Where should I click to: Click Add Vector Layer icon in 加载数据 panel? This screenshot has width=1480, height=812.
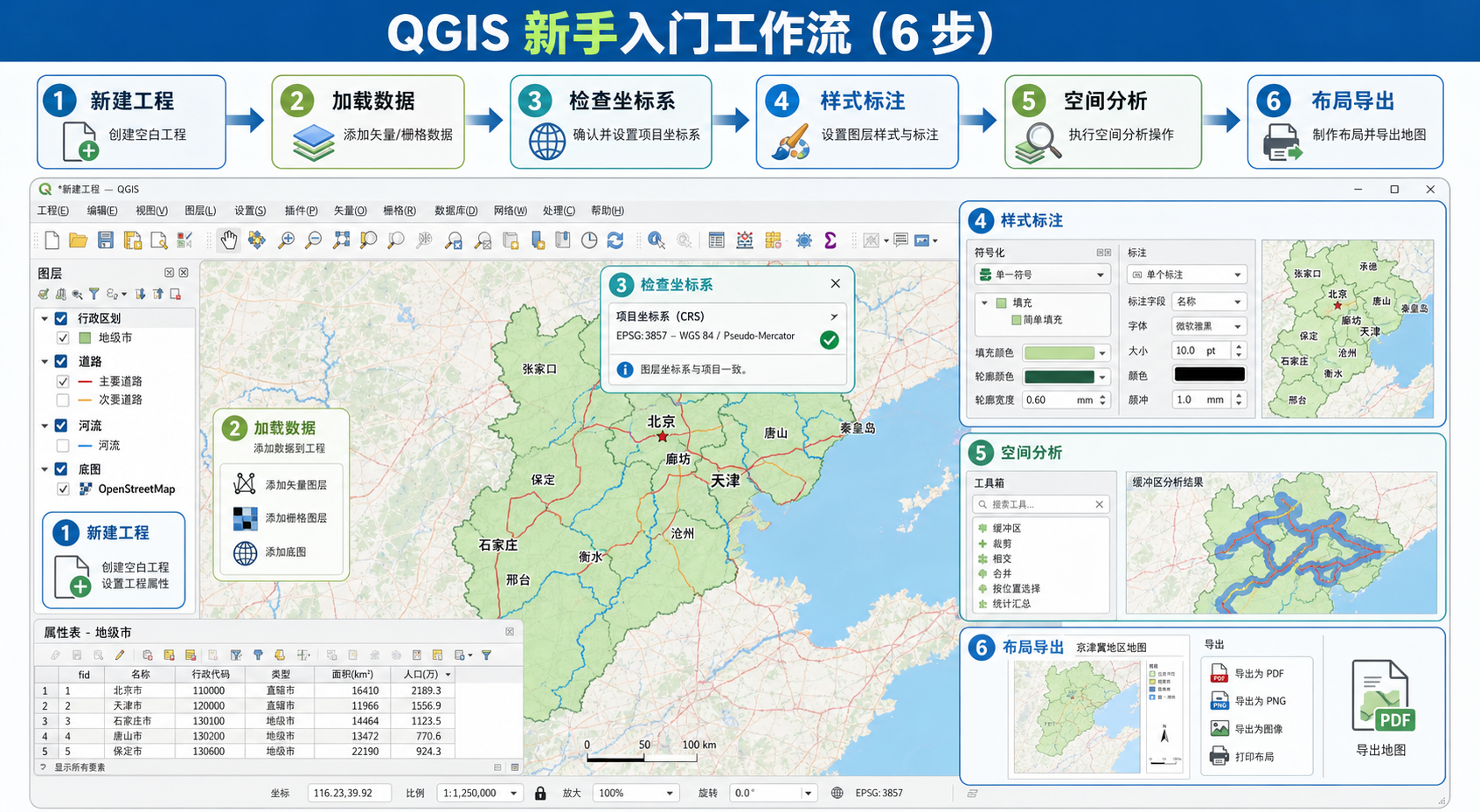coord(245,483)
